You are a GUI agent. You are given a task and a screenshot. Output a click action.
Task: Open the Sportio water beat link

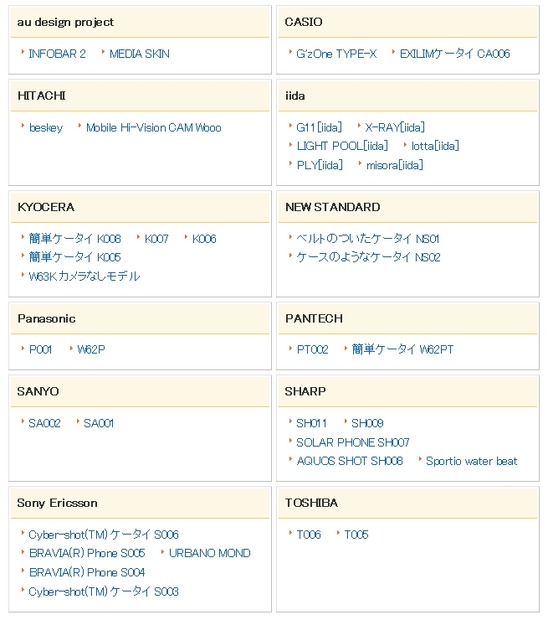(471, 461)
